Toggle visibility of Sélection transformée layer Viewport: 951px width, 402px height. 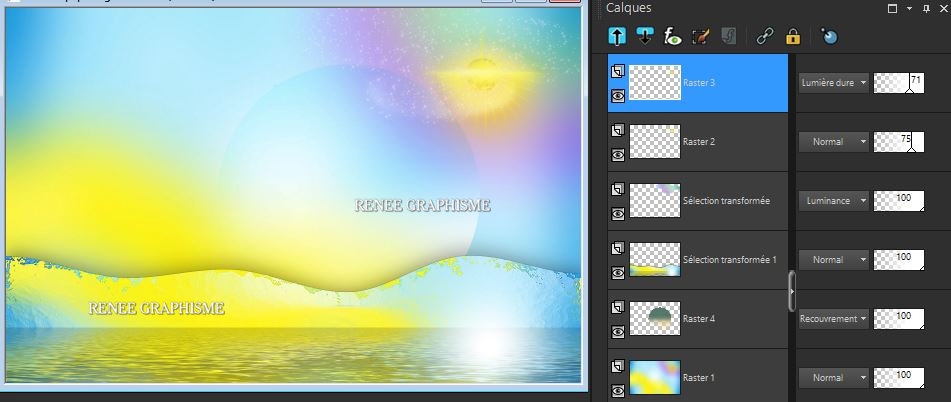[x=617, y=214]
